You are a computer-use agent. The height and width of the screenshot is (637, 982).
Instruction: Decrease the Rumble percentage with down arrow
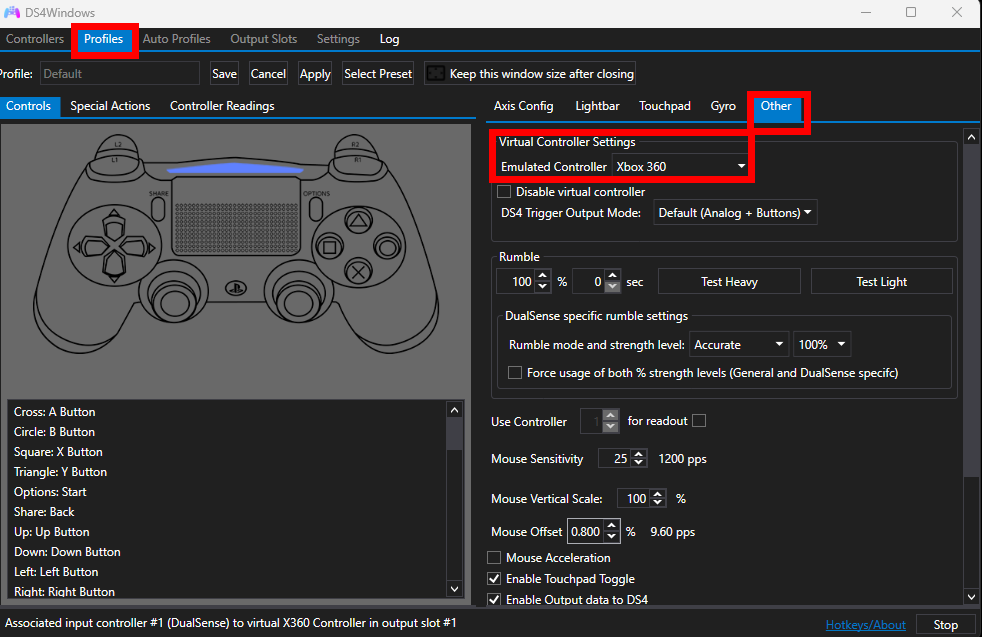pos(542,287)
